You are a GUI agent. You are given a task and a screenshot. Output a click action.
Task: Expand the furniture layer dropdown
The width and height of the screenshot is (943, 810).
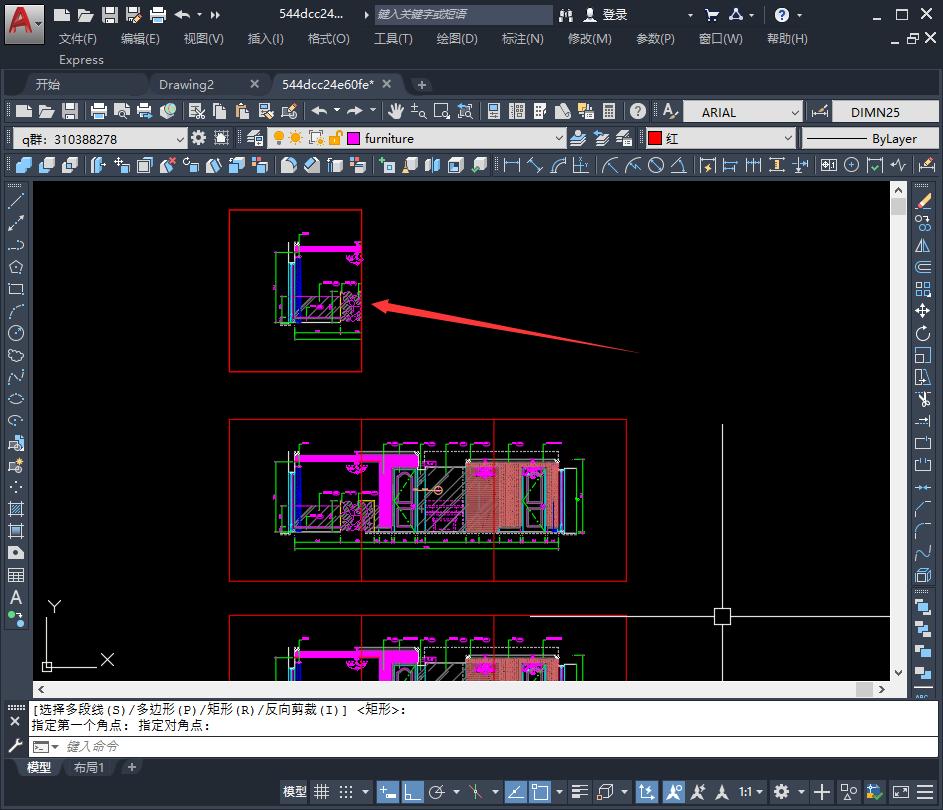[x=558, y=138]
